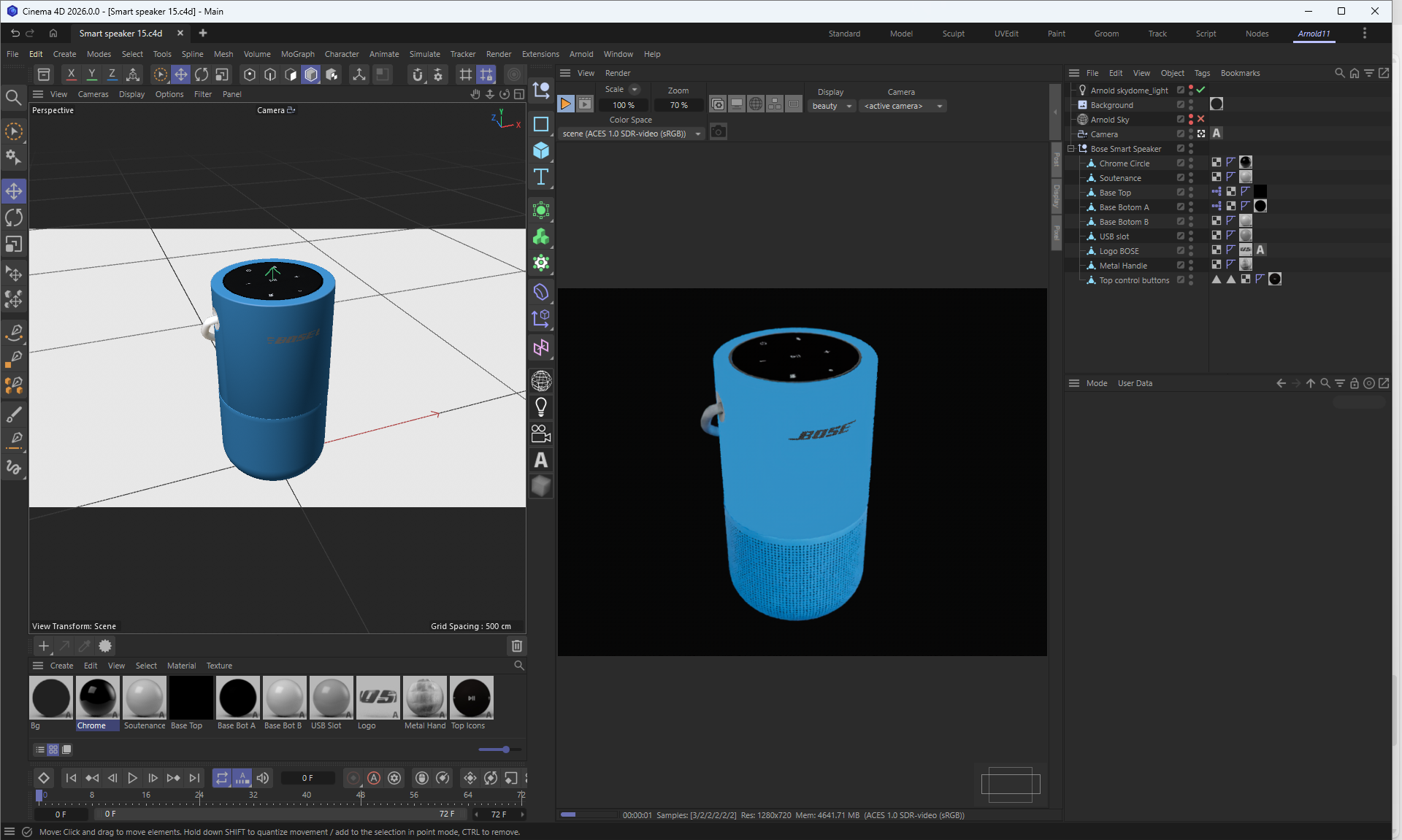Select the Rotate tool in left toolbar

14,217
